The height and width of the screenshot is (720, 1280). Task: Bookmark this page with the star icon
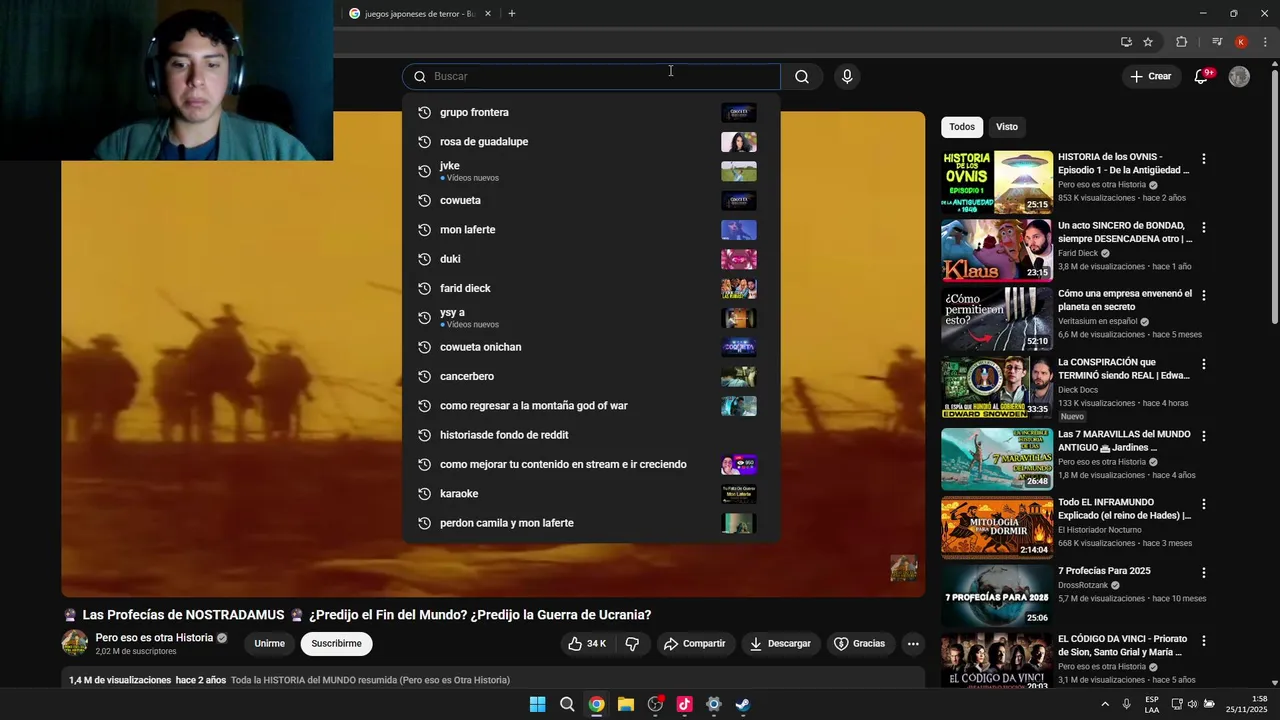coord(1148,42)
